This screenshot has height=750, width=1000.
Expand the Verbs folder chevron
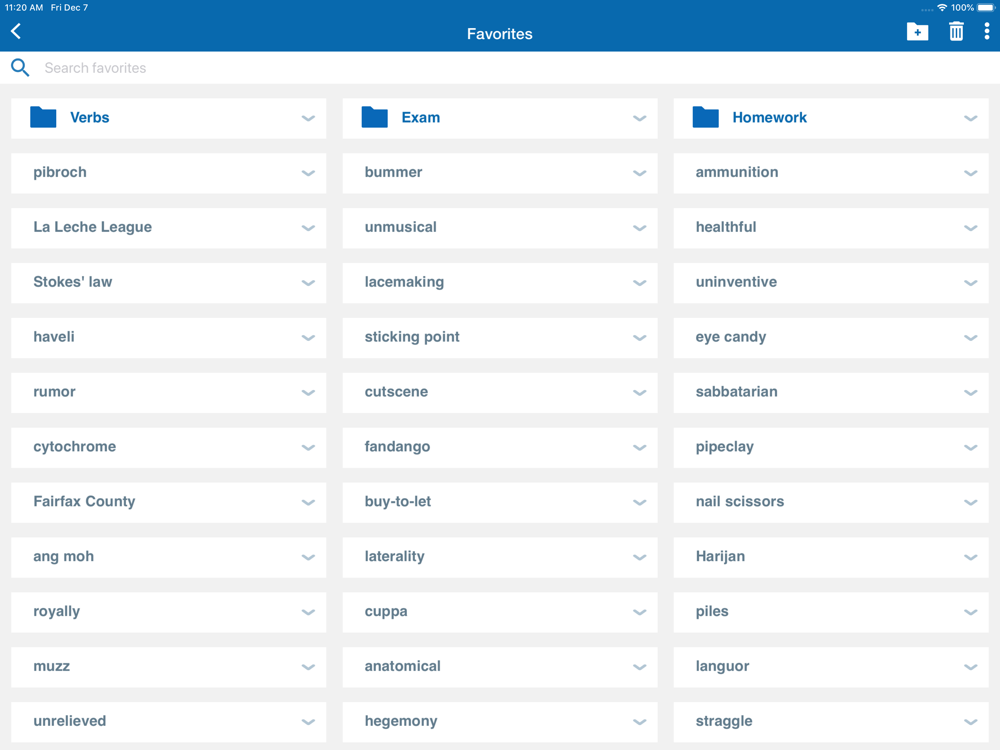coord(308,118)
